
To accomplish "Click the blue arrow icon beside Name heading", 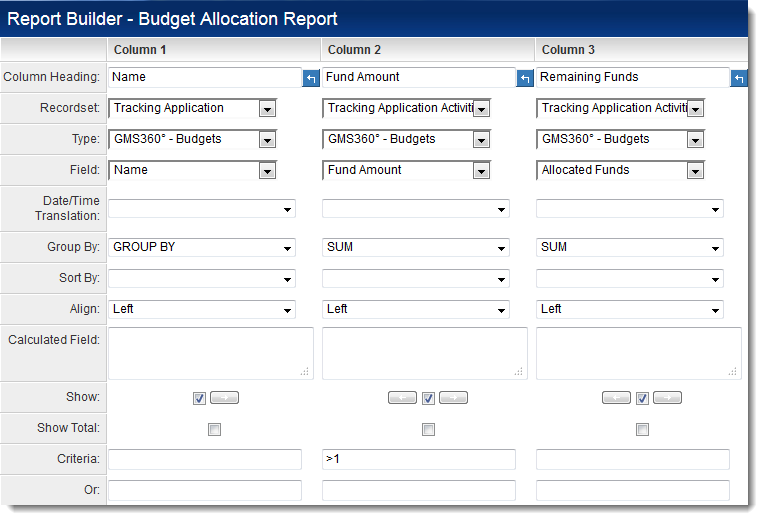I will tap(310, 78).
